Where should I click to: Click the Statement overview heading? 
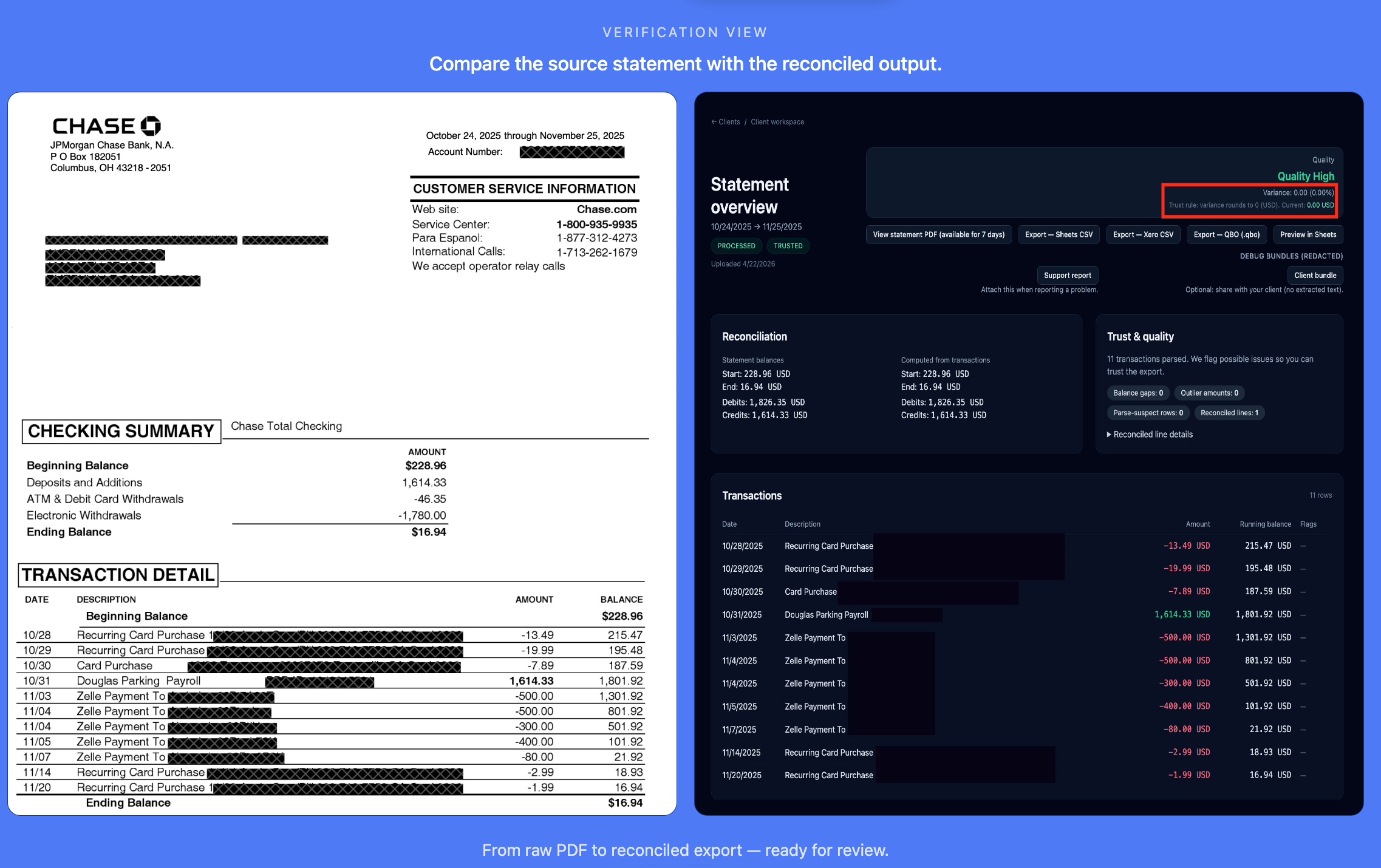pyautogui.click(x=750, y=195)
